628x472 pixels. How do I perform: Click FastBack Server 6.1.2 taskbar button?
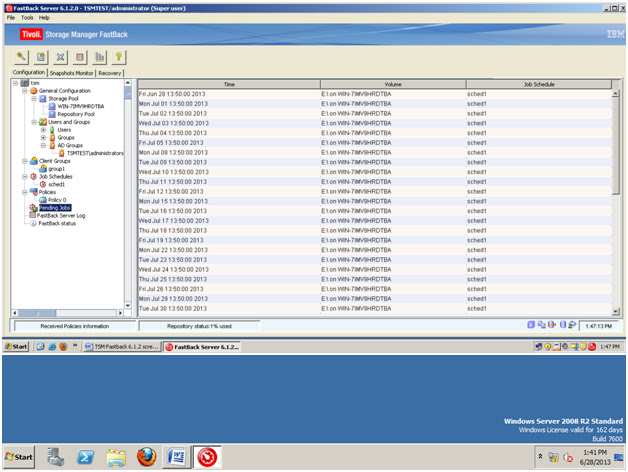(x=202, y=347)
